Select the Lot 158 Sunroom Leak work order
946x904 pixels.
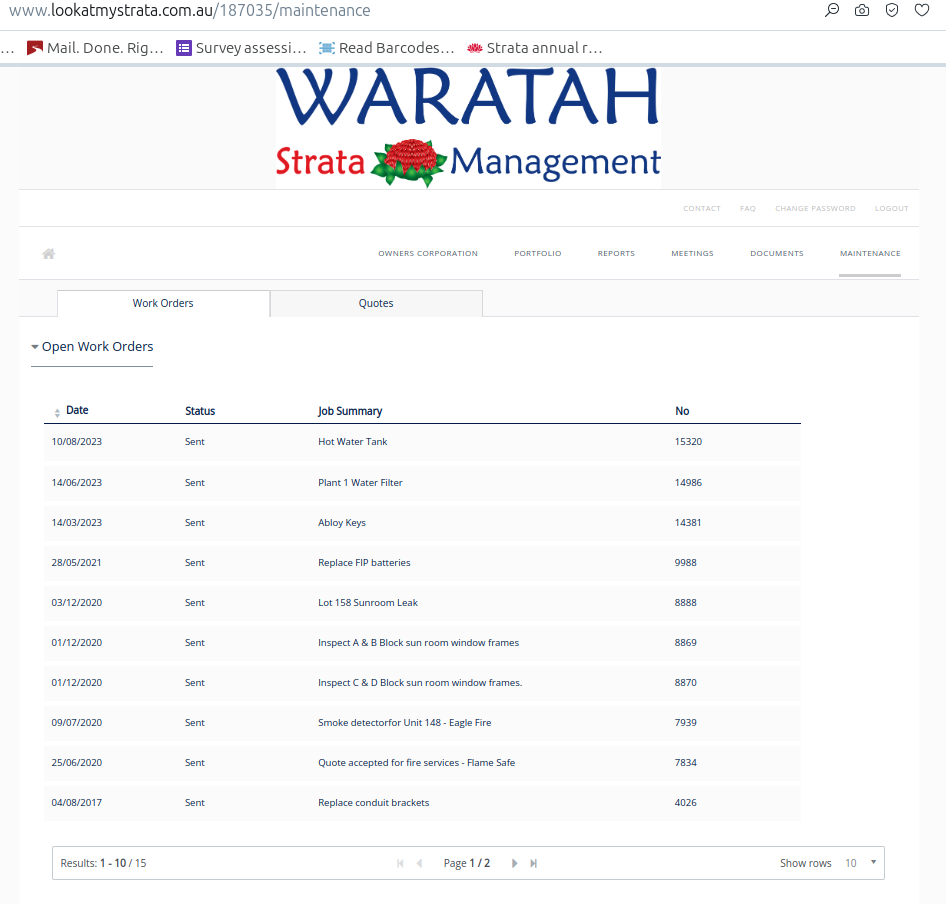(x=422, y=602)
